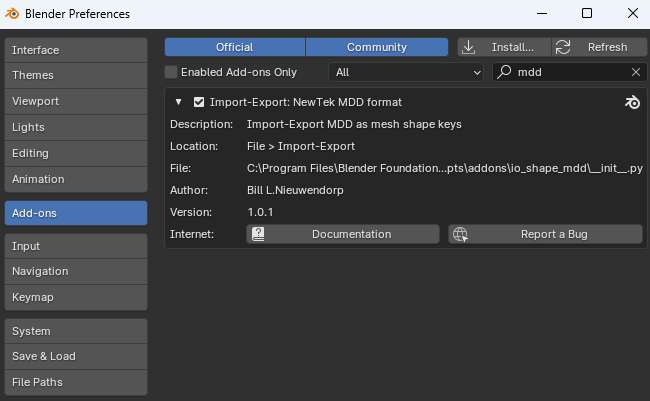Image resolution: width=650 pixels, height=401 pixels.
Task: Click the add-on title Import-Export: NewTek MDD format
Action: point(306,102)
